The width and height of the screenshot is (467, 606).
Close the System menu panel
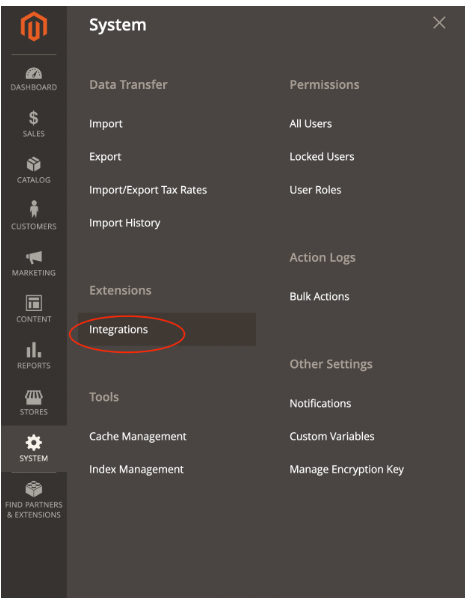point(439,23)
